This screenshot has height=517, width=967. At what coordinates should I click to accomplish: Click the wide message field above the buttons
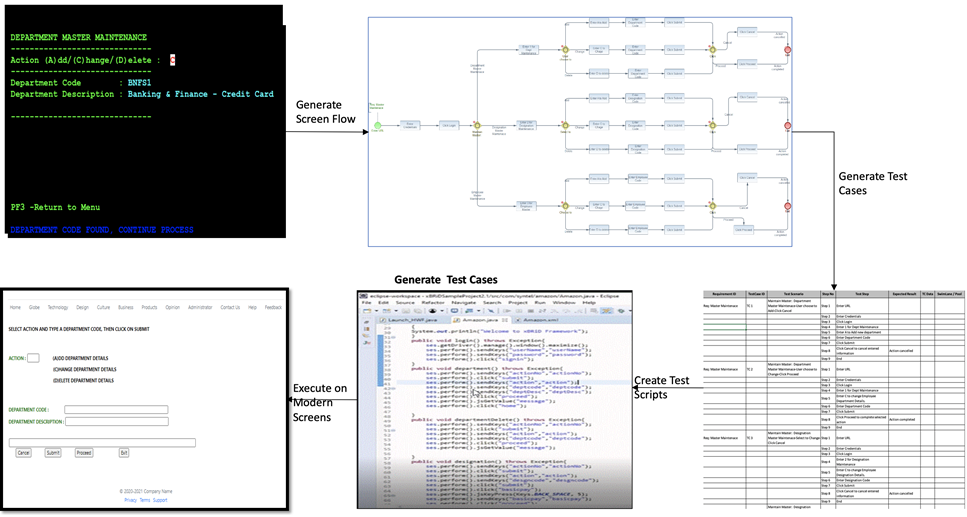pos(102,443)
